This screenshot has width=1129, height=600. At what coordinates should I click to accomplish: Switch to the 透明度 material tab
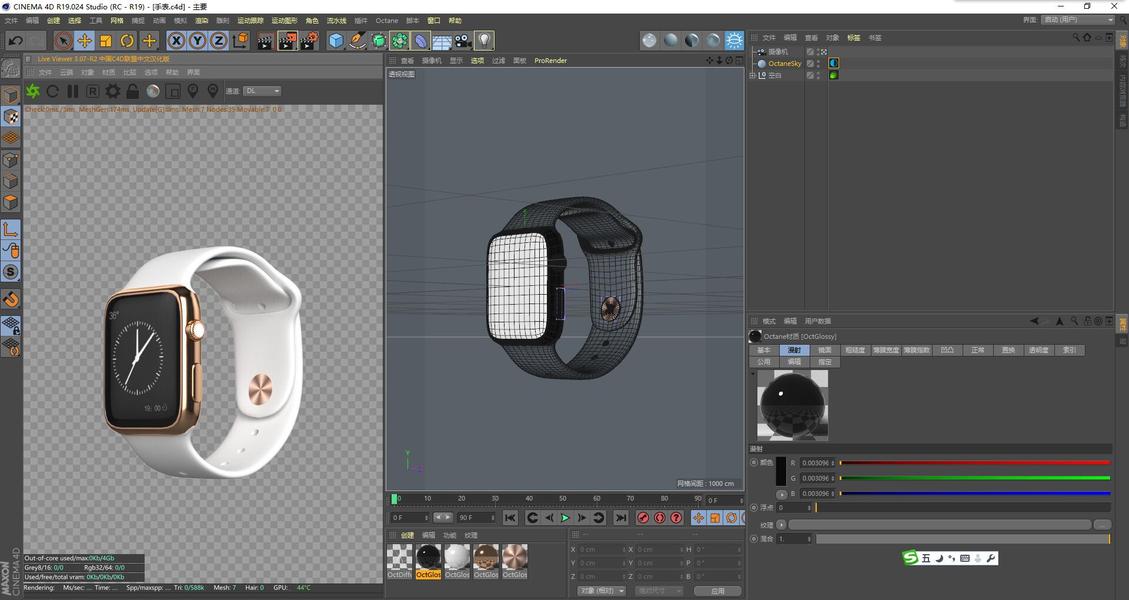point(1038,350)
